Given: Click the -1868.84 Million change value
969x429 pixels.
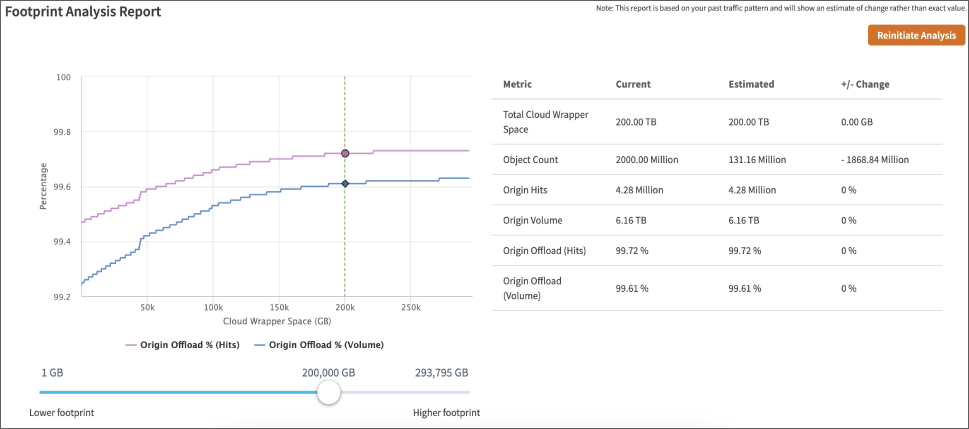Looking at the screenshot, I should tap(875, 159).
